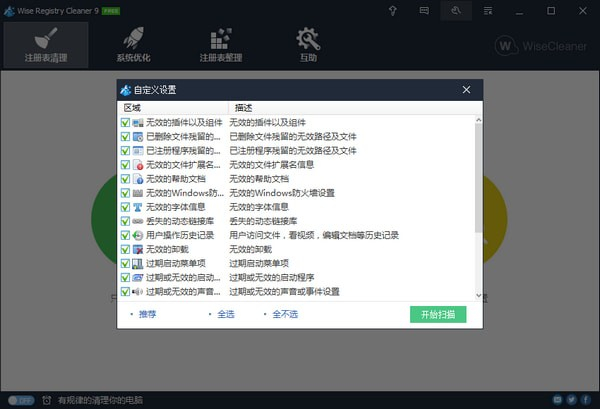Click the feedback message icon in title bar
This screenshot has width=600, height=409.
(x=424, y=11)
